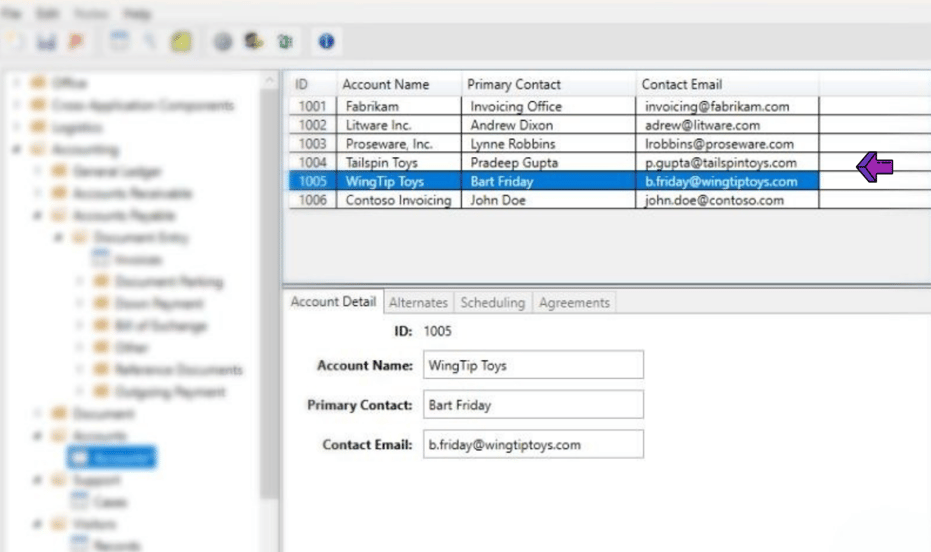Click the Primary Contact input field
931x552 pixels.
tap(533, 404)
